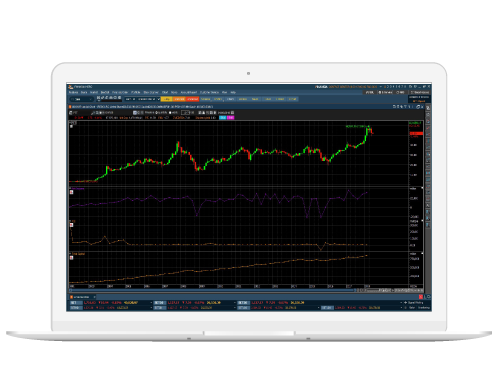
Task: Click the red icon at the ticker bar's right end
Action: [421, 297]
